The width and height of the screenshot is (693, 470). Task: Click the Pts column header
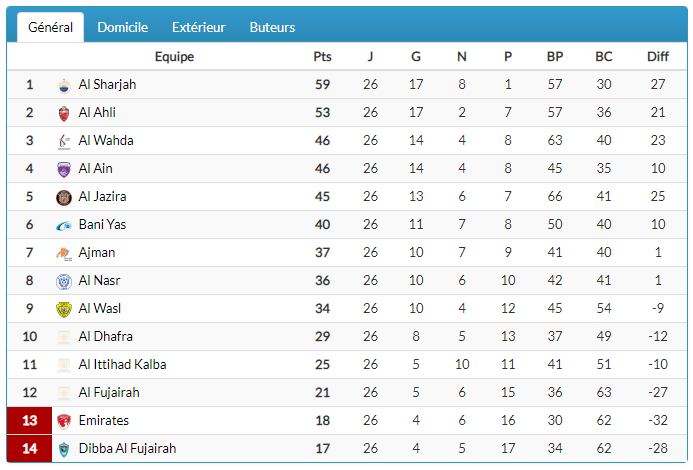coord(322,57)
